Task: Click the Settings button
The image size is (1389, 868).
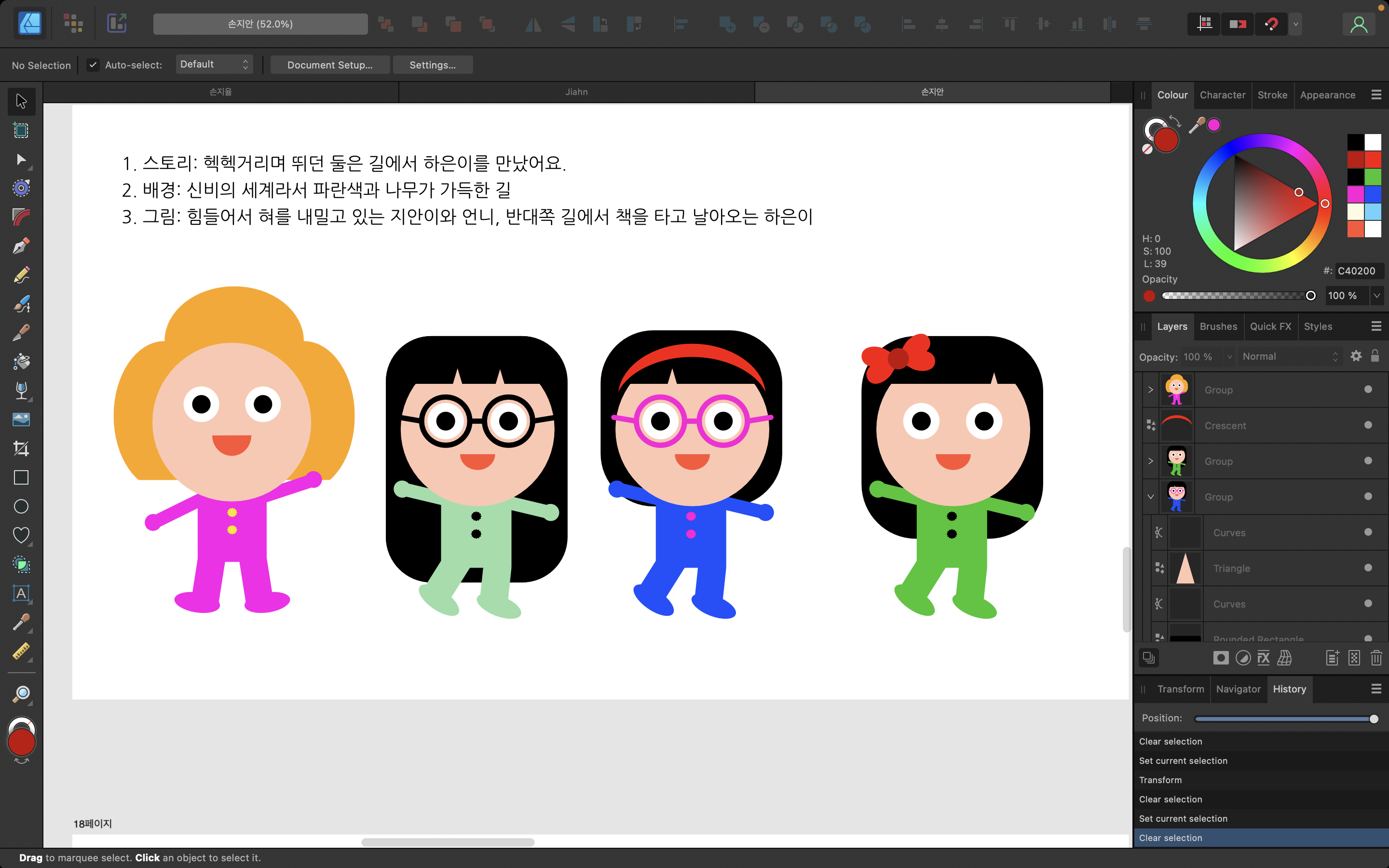Action: coord(432,65)
